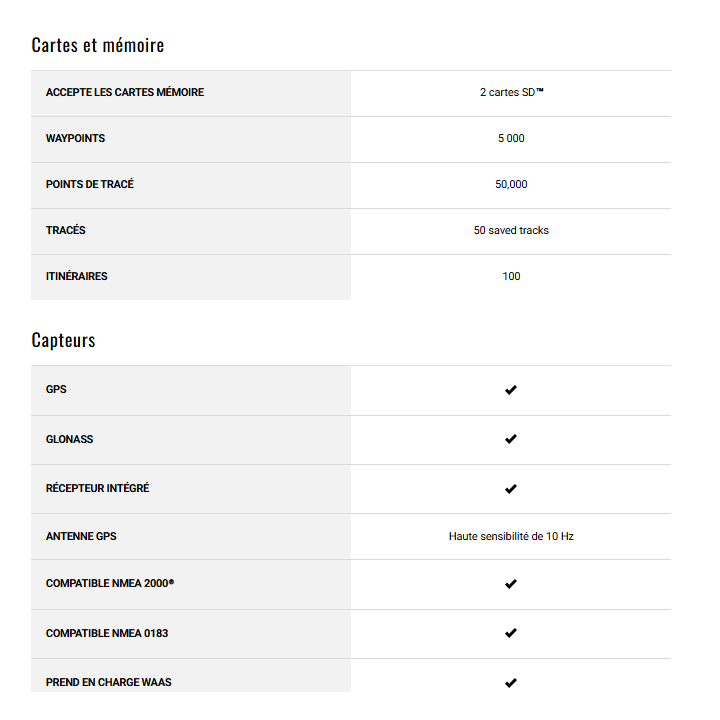Viewport: 720px width, 720px height.
Task: Click the Waypoints row label
Action: 75,139
